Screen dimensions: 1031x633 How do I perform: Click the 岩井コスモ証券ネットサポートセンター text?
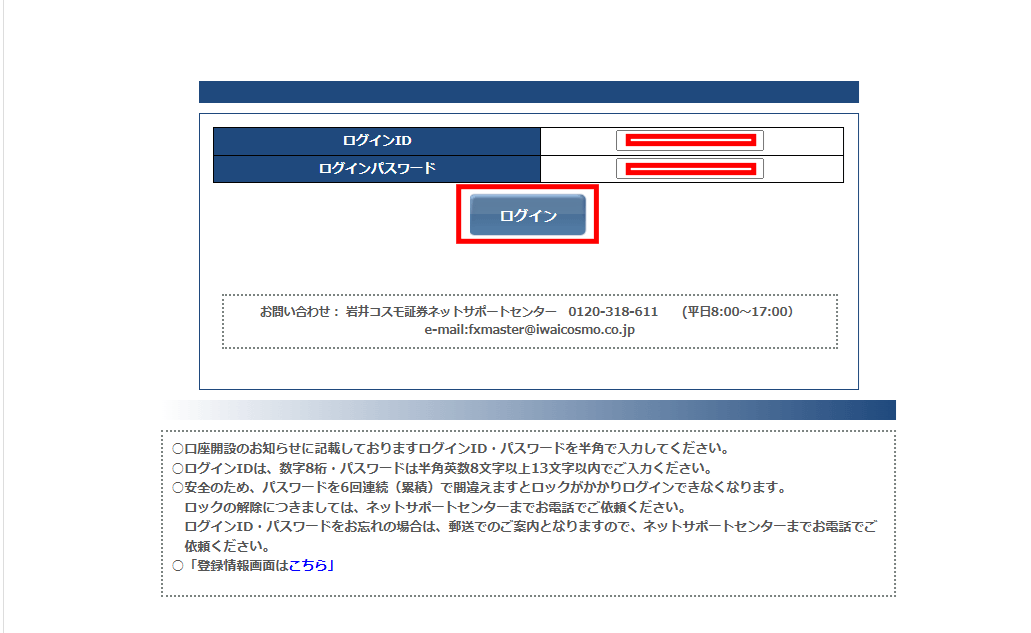451,312
